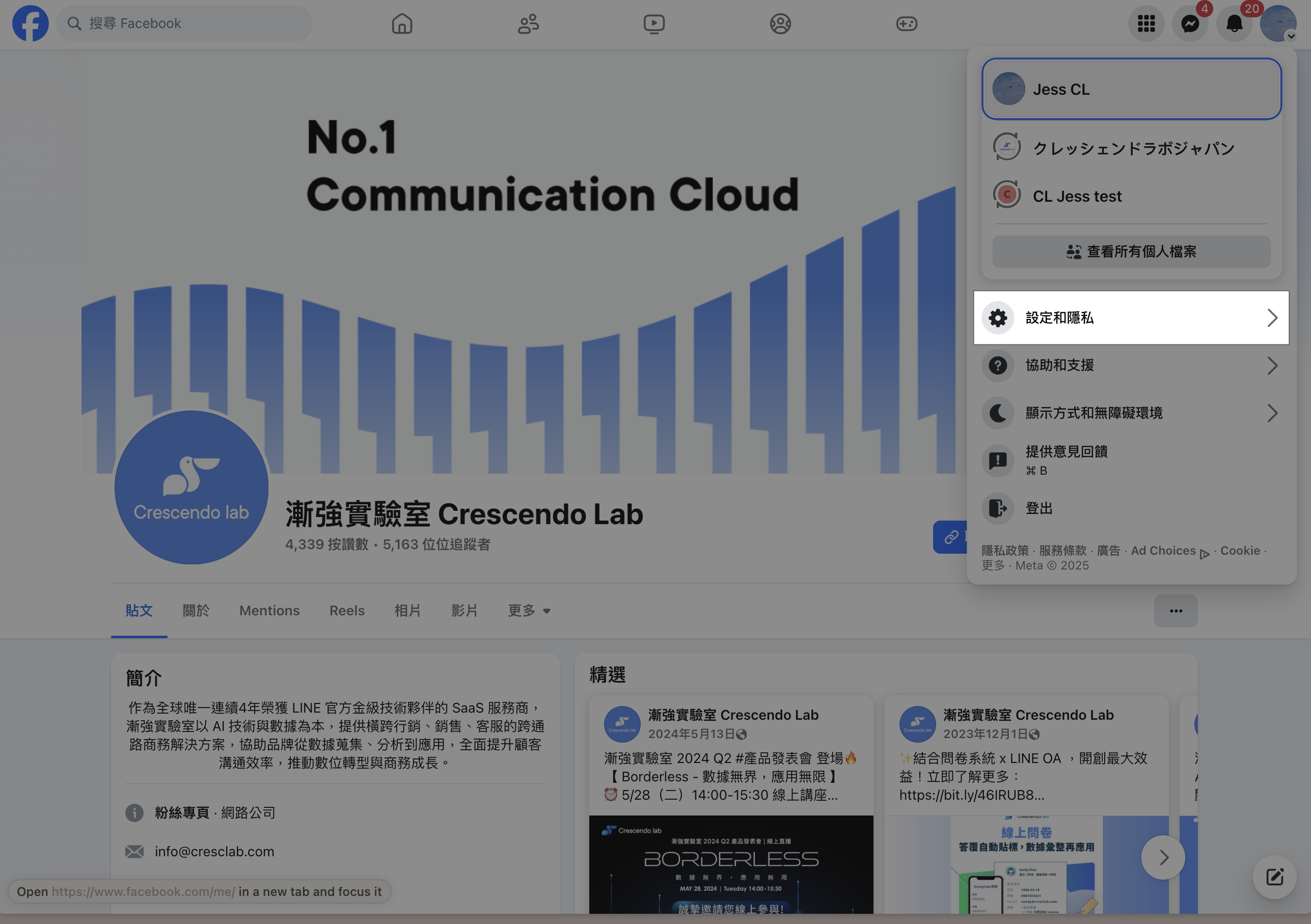Open the nine-dot menu grid icon
This screenshot has width=1311, height=924.
tap(1146, 23)
